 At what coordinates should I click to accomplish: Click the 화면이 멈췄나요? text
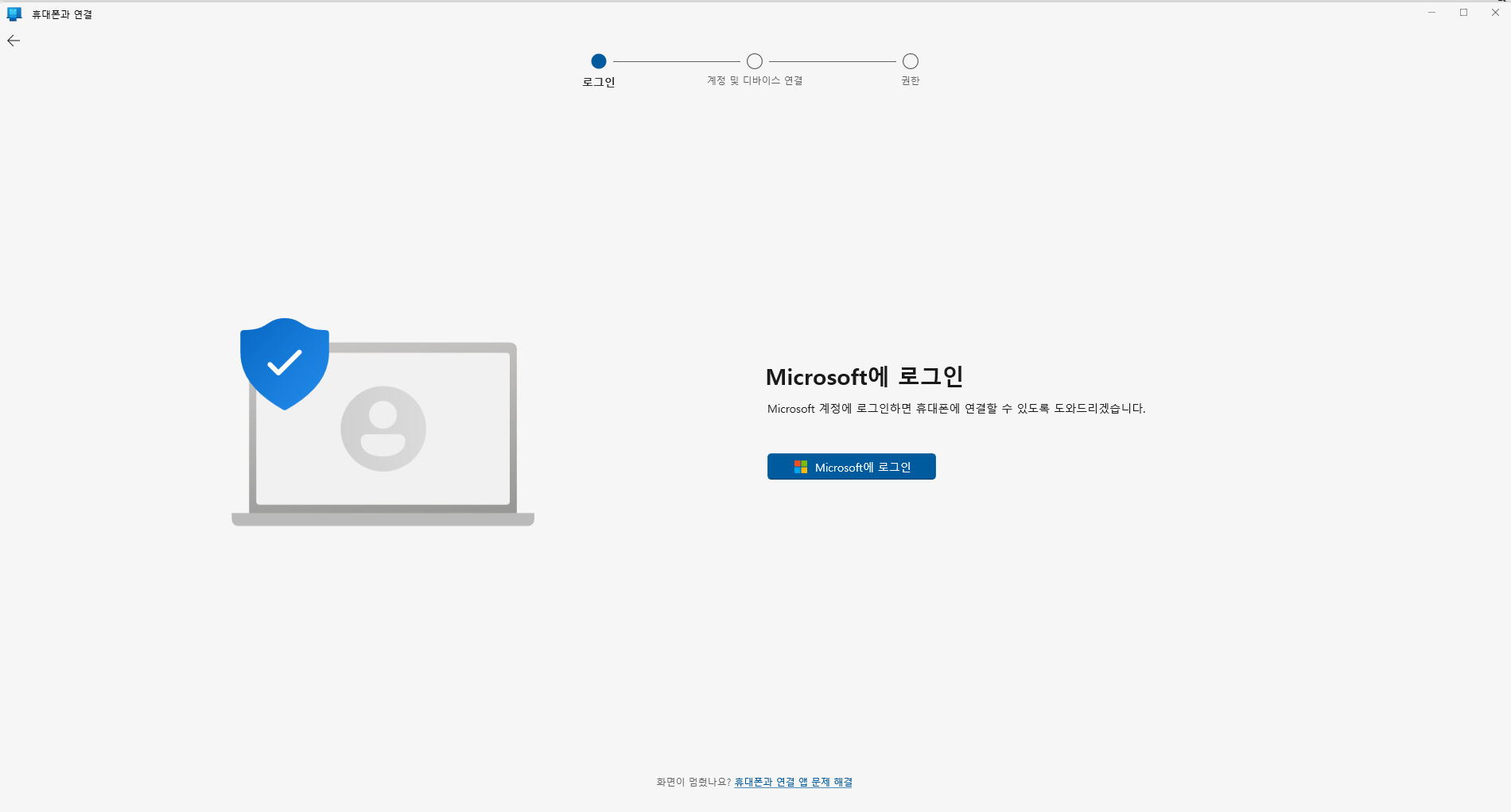693,782
